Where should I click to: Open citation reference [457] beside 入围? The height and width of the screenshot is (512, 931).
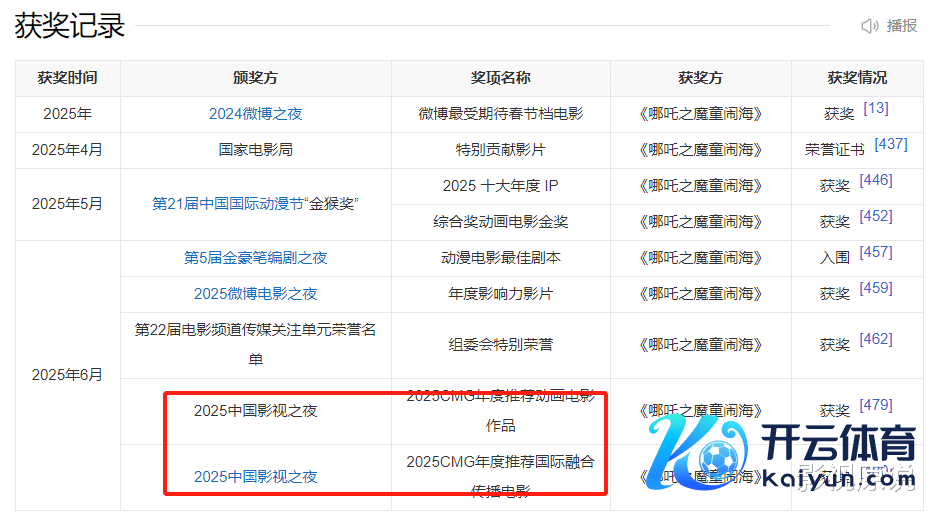[875, 252]
